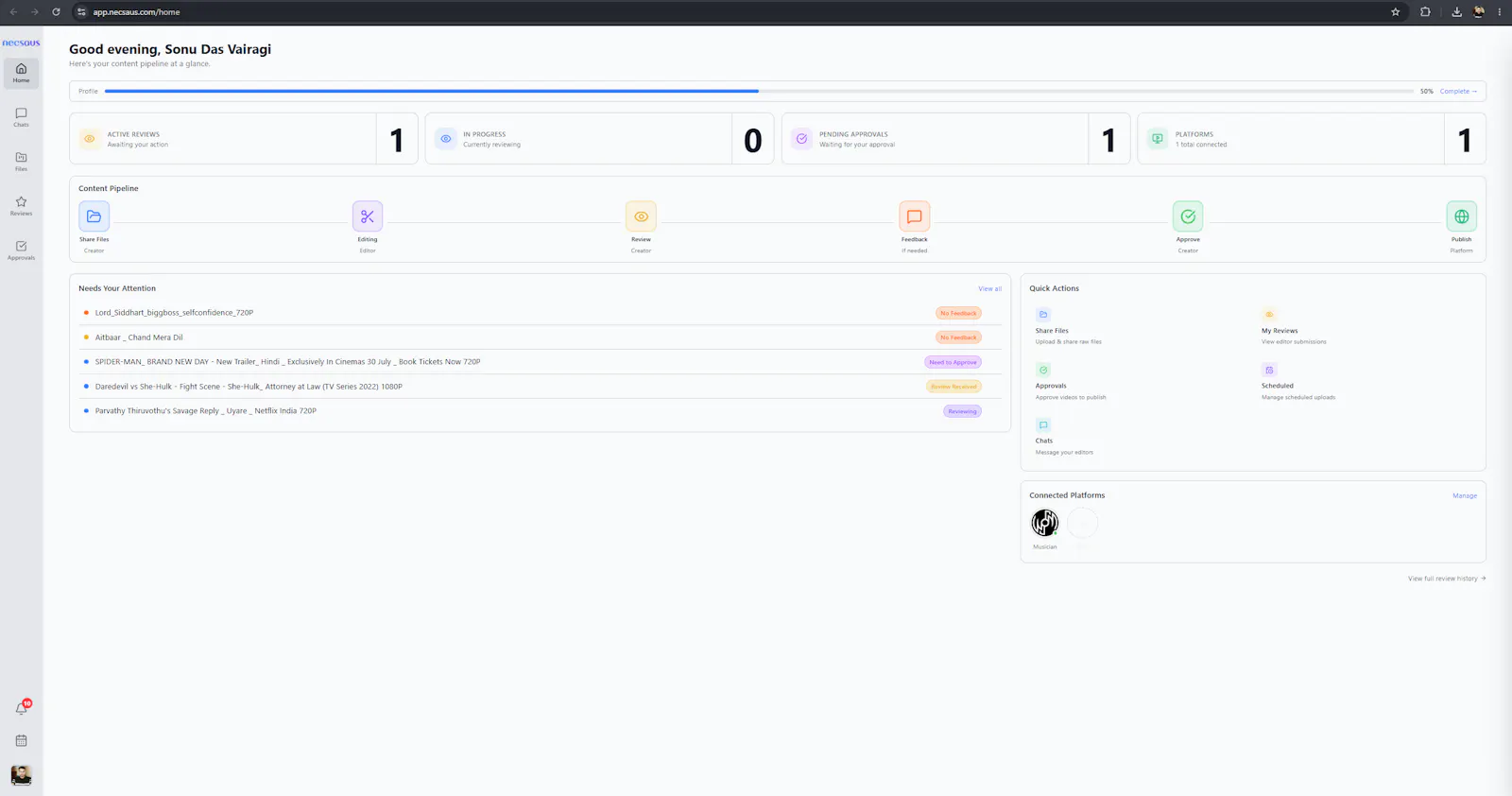Screen dimensions: 1512x796
Task: Open Parvathy Thiruvothu's Savage Reply item
Action: pyautogui.click(x=540, y=411)
